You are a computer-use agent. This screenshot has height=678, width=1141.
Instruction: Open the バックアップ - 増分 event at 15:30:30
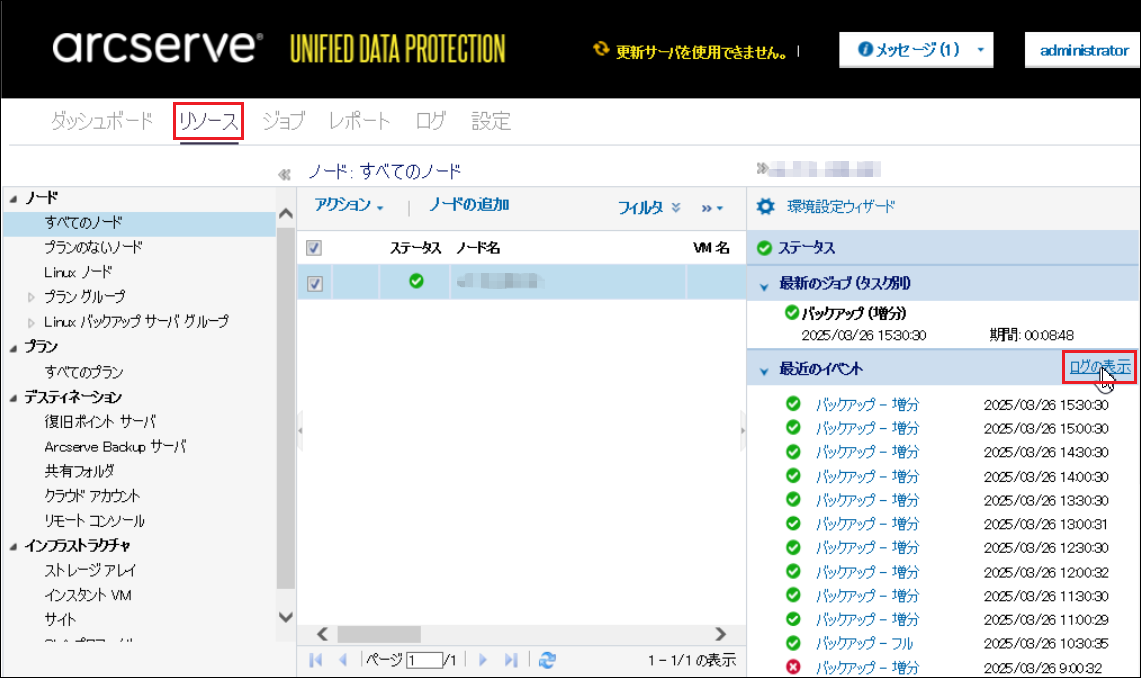pos(867,404)
